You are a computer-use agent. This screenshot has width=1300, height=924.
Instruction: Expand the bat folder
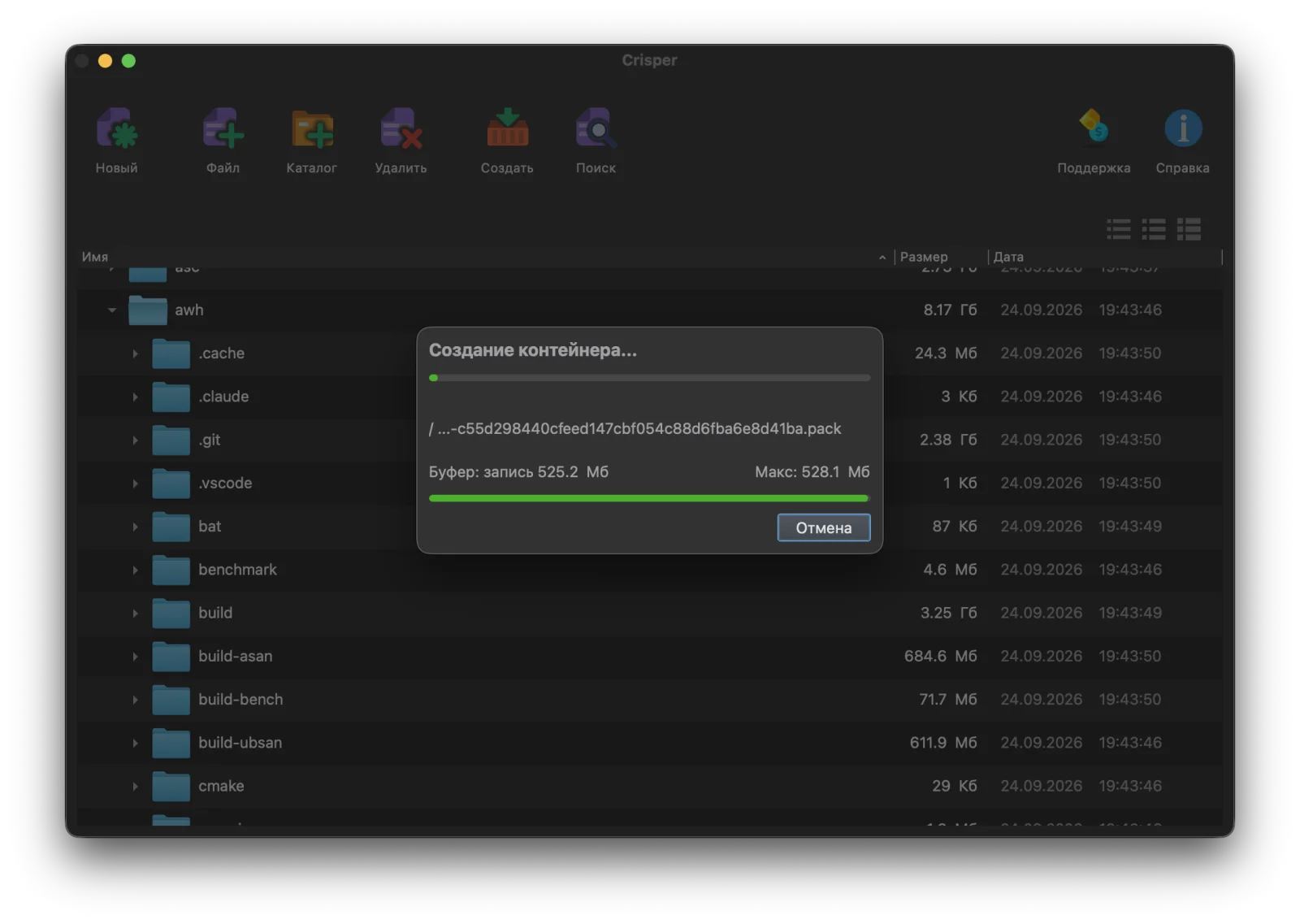pyautogui.click(x=135, y=527)
